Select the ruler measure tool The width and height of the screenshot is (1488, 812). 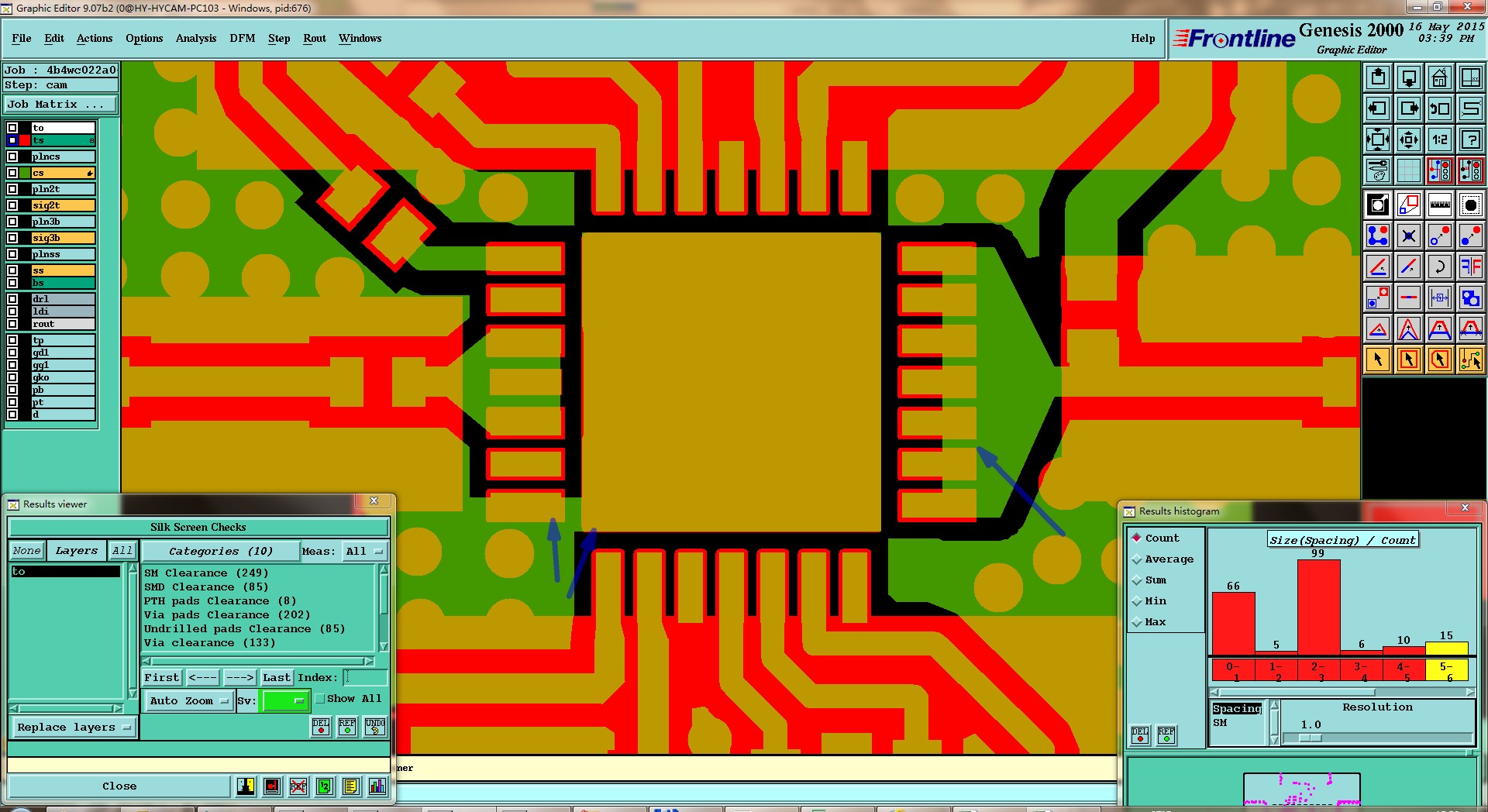point(1439,205)
